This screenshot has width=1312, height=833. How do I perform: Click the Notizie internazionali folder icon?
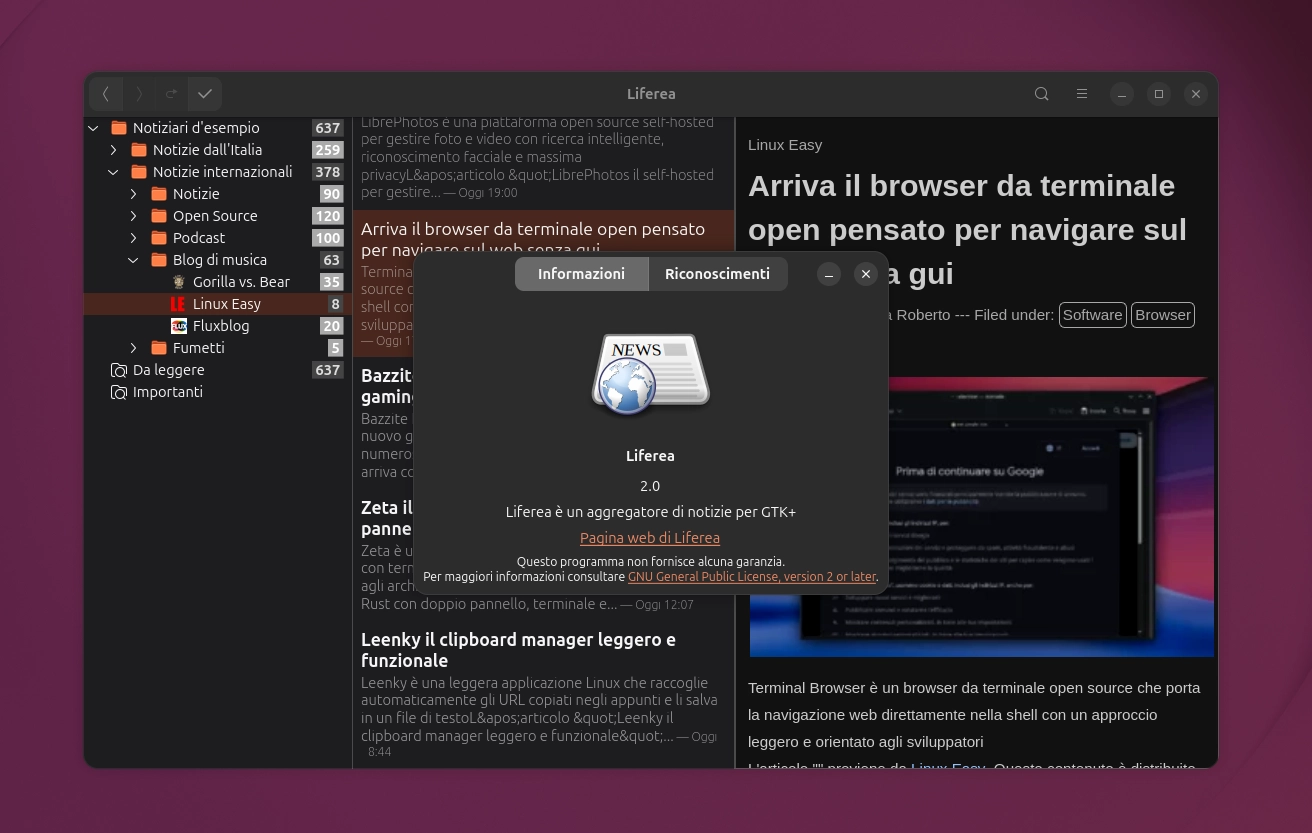click(x=139, y=172)
